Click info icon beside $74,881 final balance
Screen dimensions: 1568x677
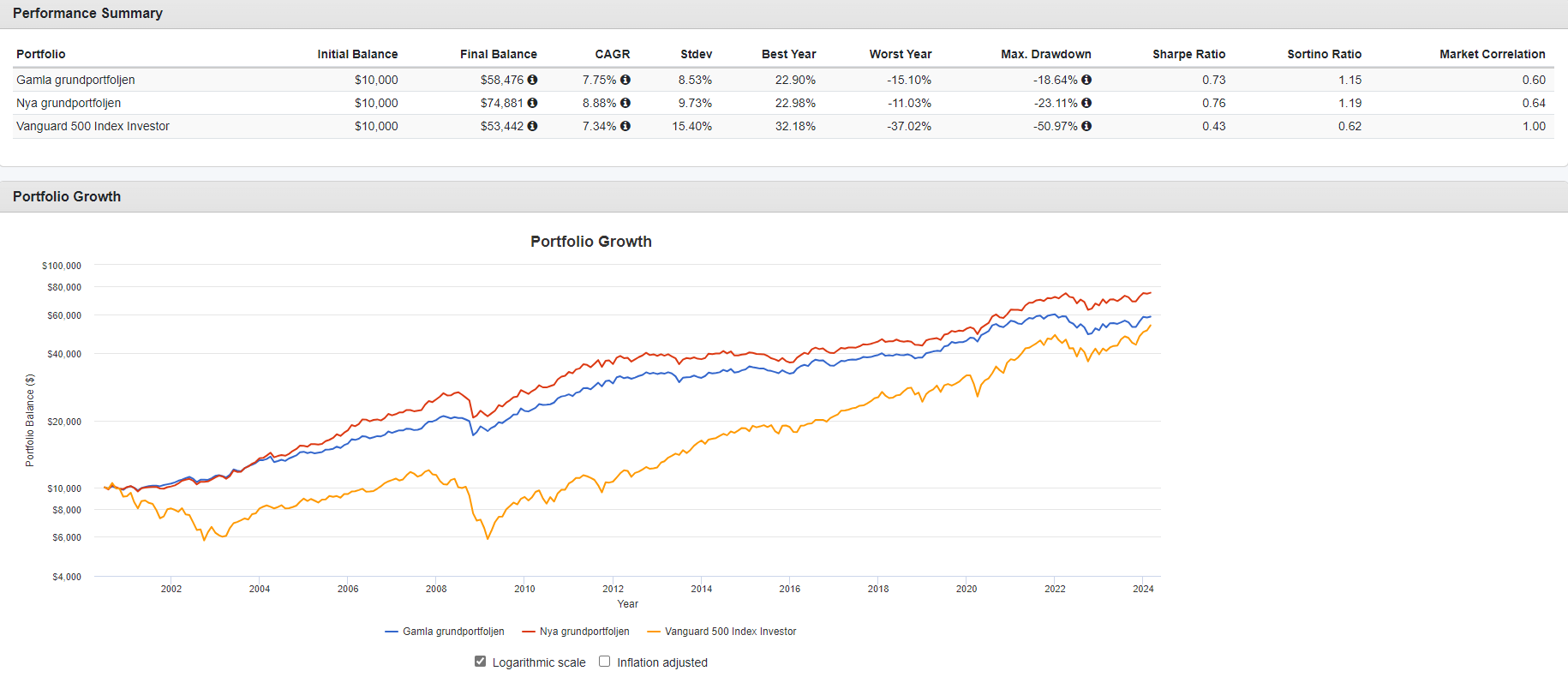532,103
